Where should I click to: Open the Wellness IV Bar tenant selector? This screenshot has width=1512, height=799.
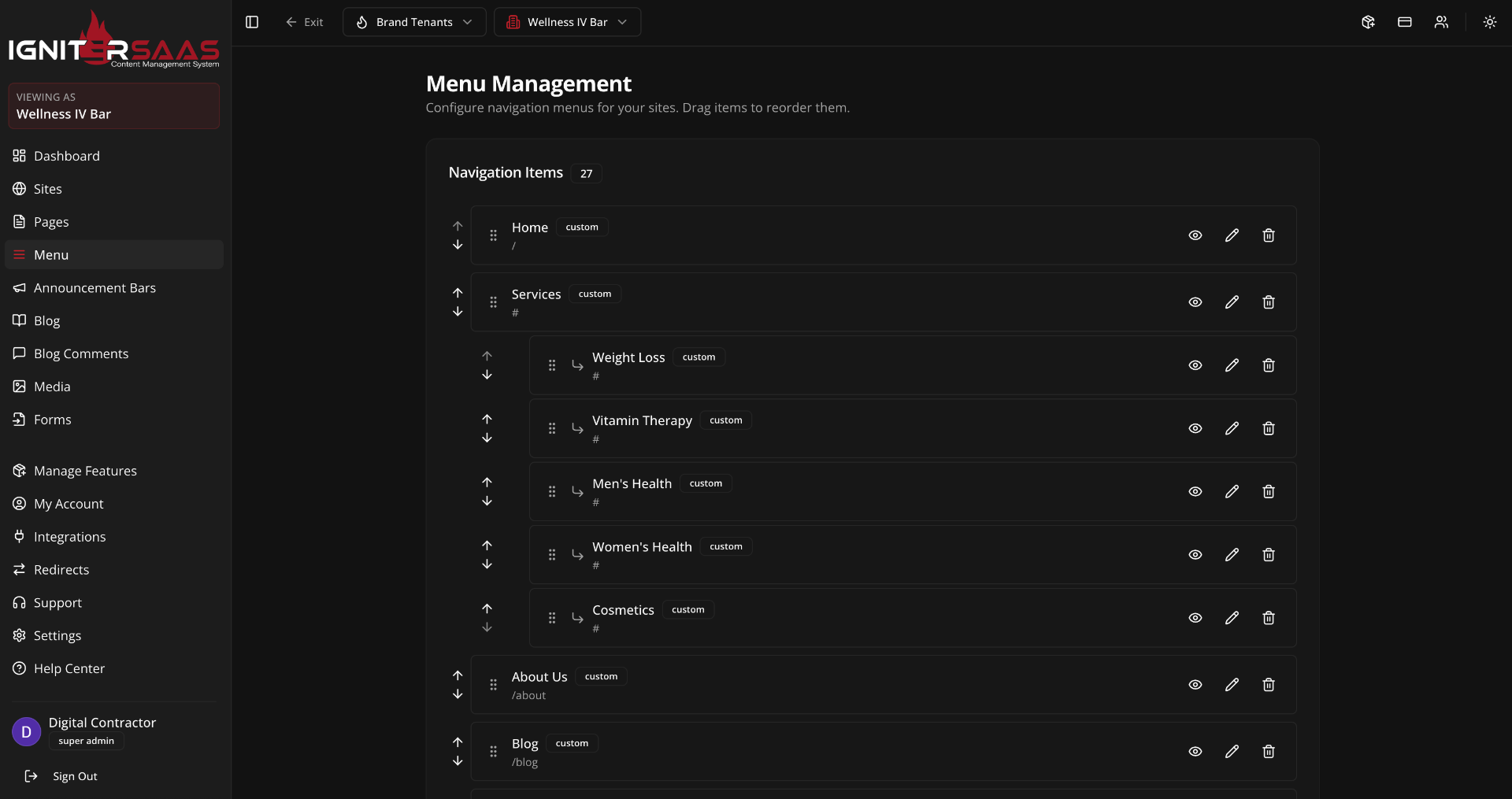pos(567,22)
